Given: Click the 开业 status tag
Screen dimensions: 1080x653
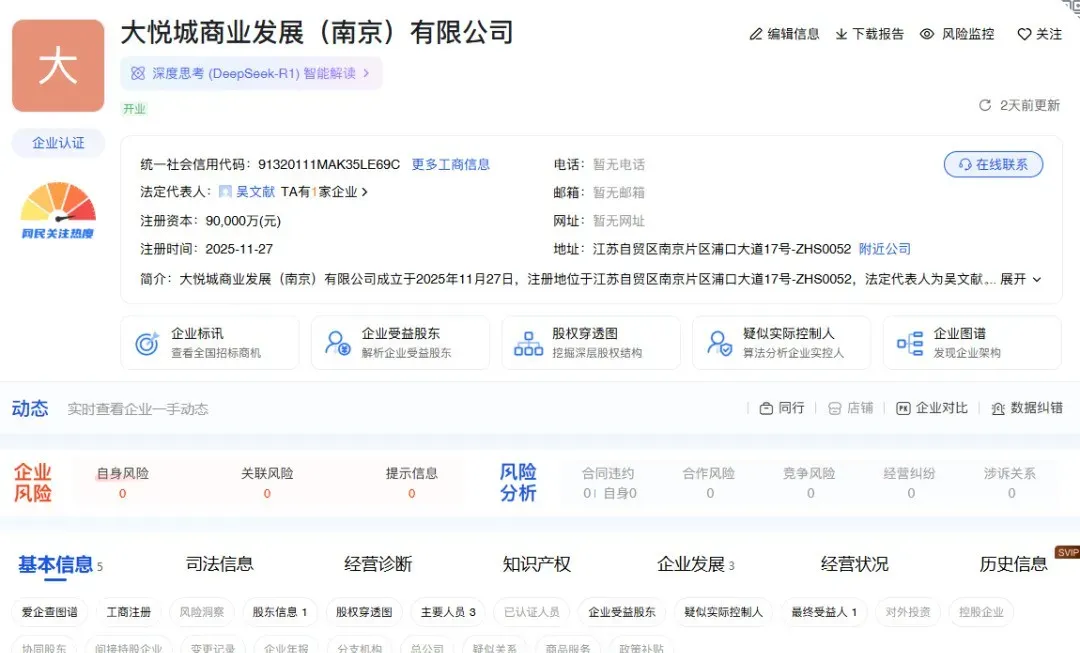Looking at the screenshot, I should (134, 109).
